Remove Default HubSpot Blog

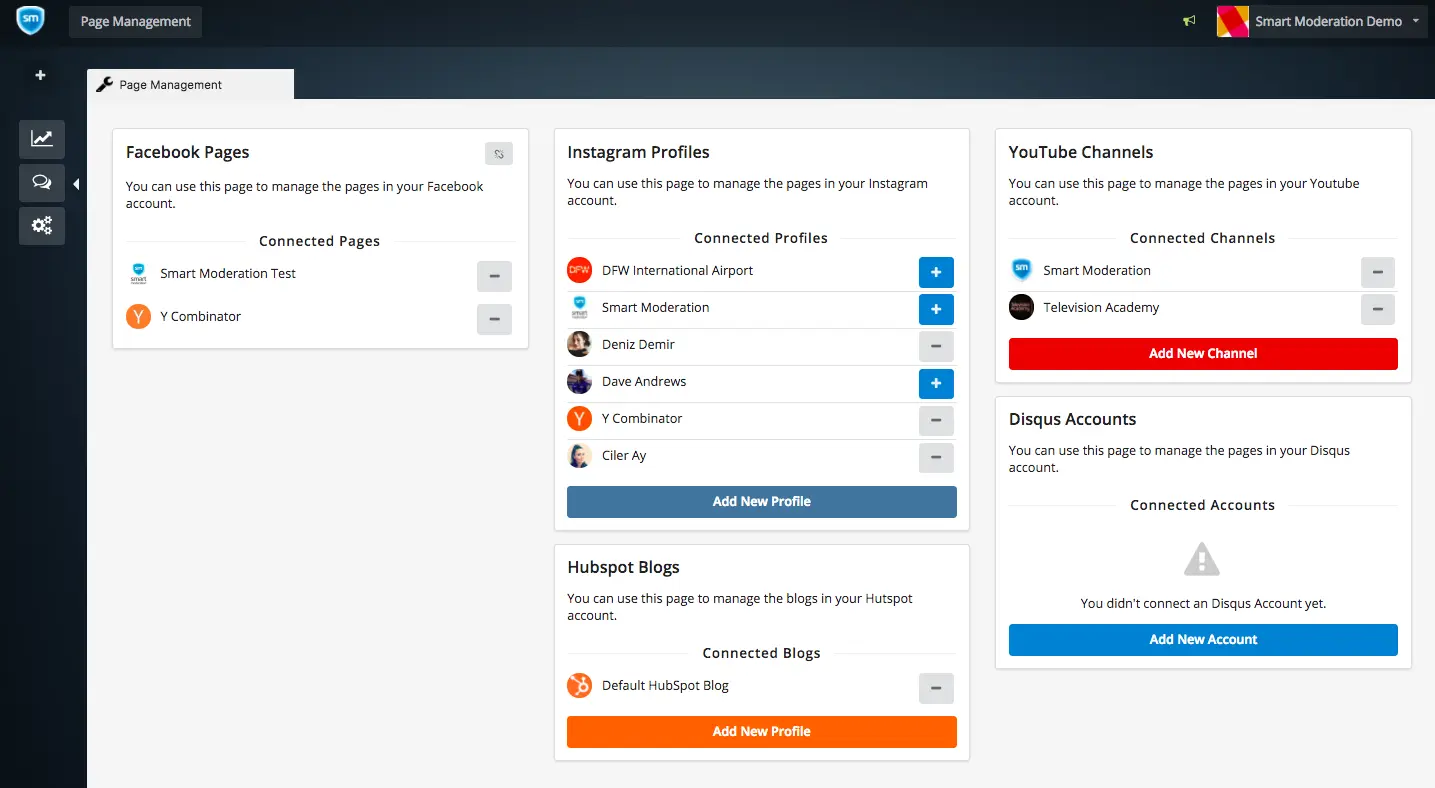click(936, 688)
